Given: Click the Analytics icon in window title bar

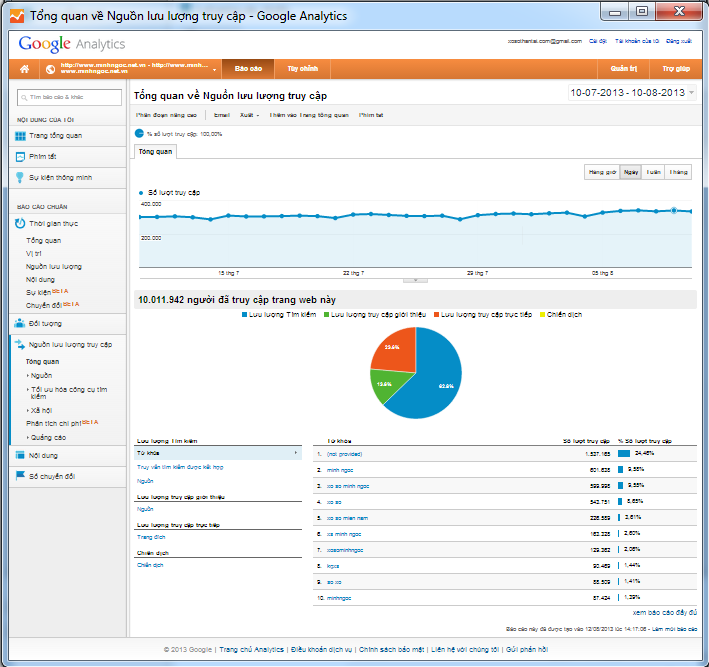Looking at the screenshot, I should [17, 16].
